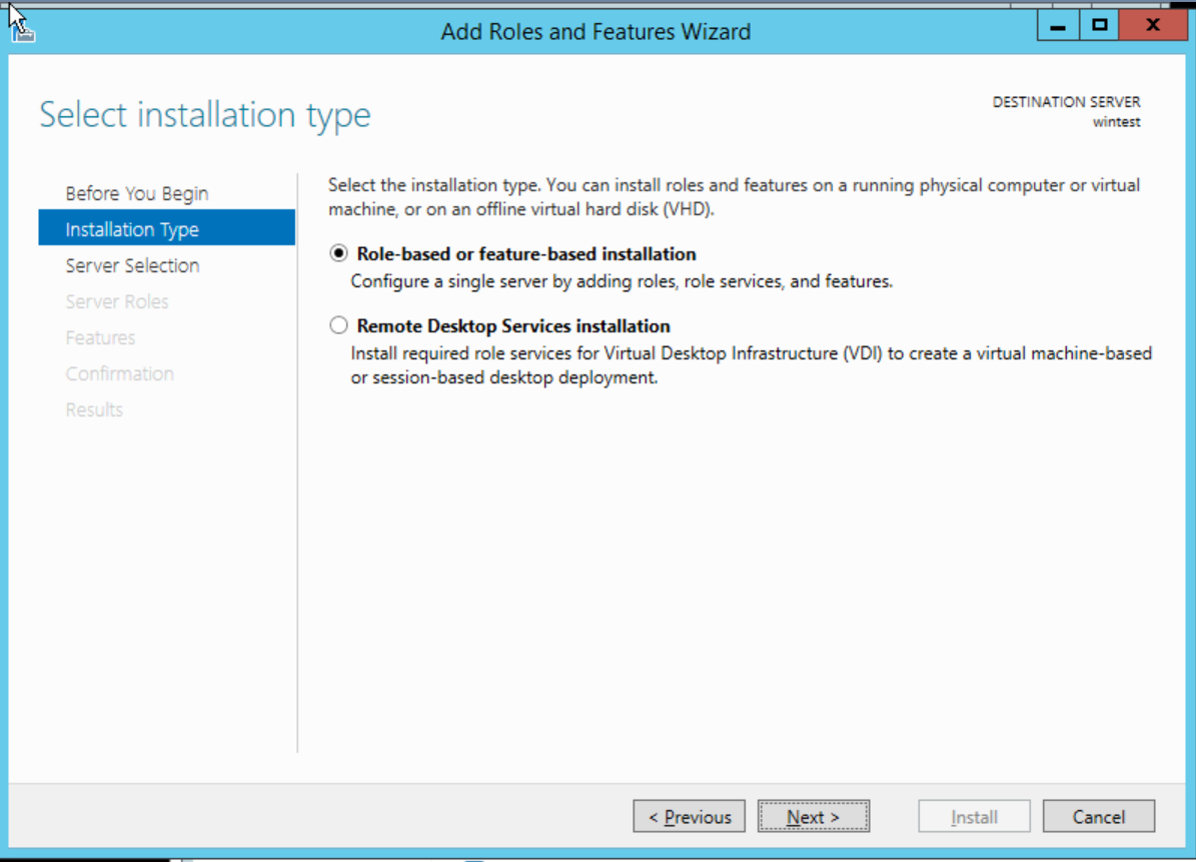
Task: Click the Remote Desktop Services installation label
Action: (513, 326)
